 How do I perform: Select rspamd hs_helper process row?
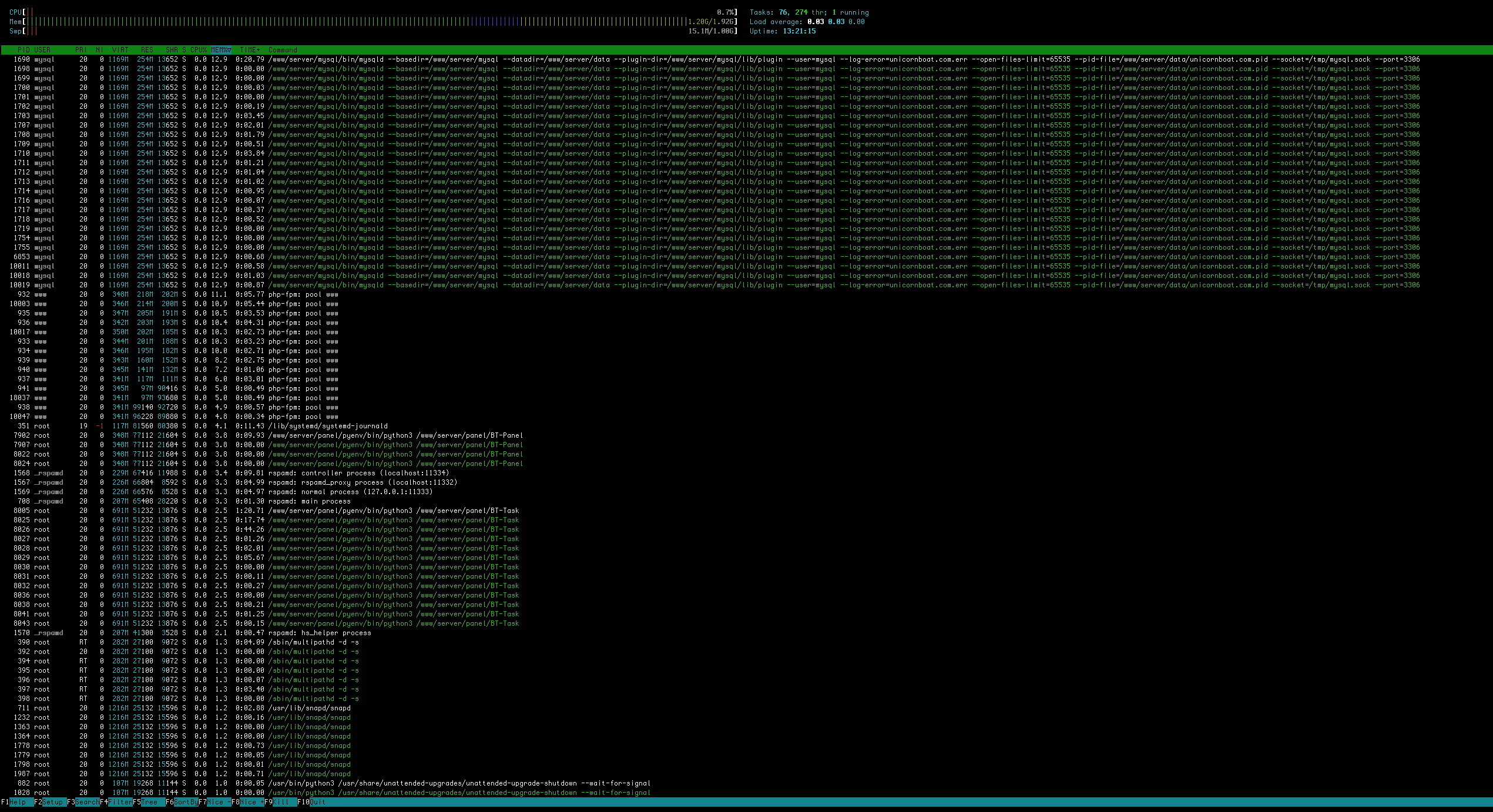[x=746, y=633]
